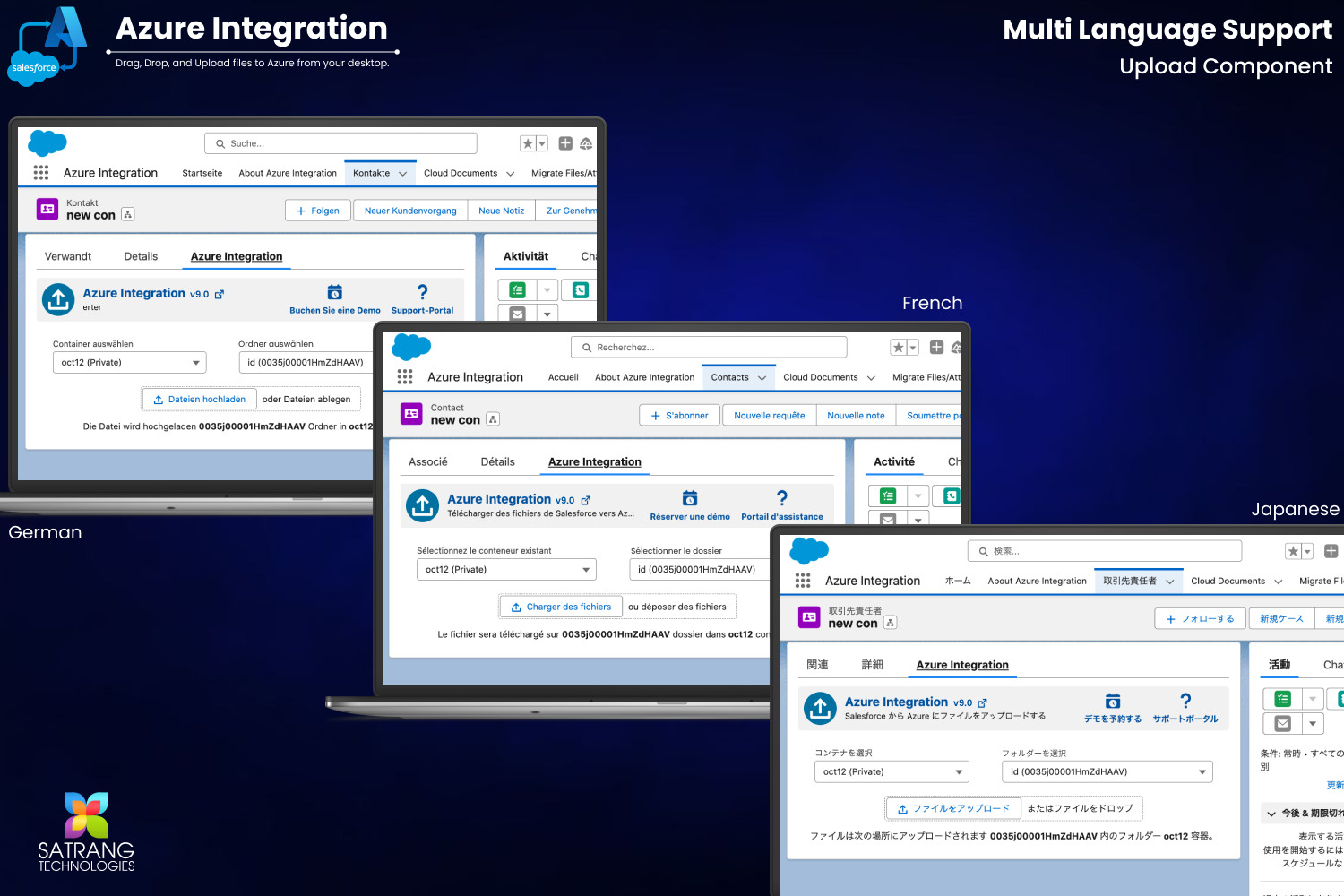This screenshot has width=1344, height=896.
Task: Open the App Launcher grid in the German window
Action: (40, 173)
